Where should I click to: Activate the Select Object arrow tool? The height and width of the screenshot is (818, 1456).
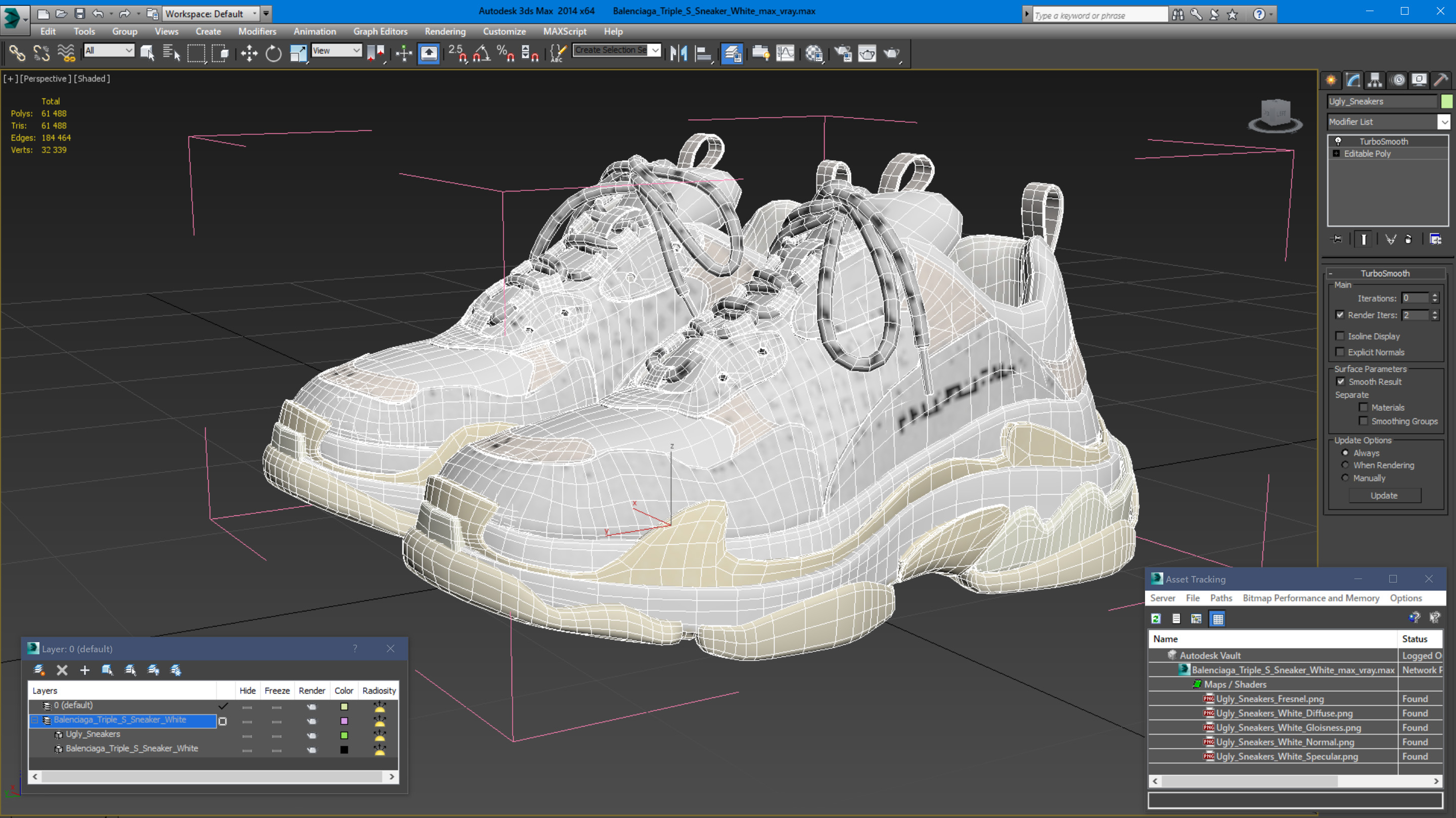tap(147, 53)
